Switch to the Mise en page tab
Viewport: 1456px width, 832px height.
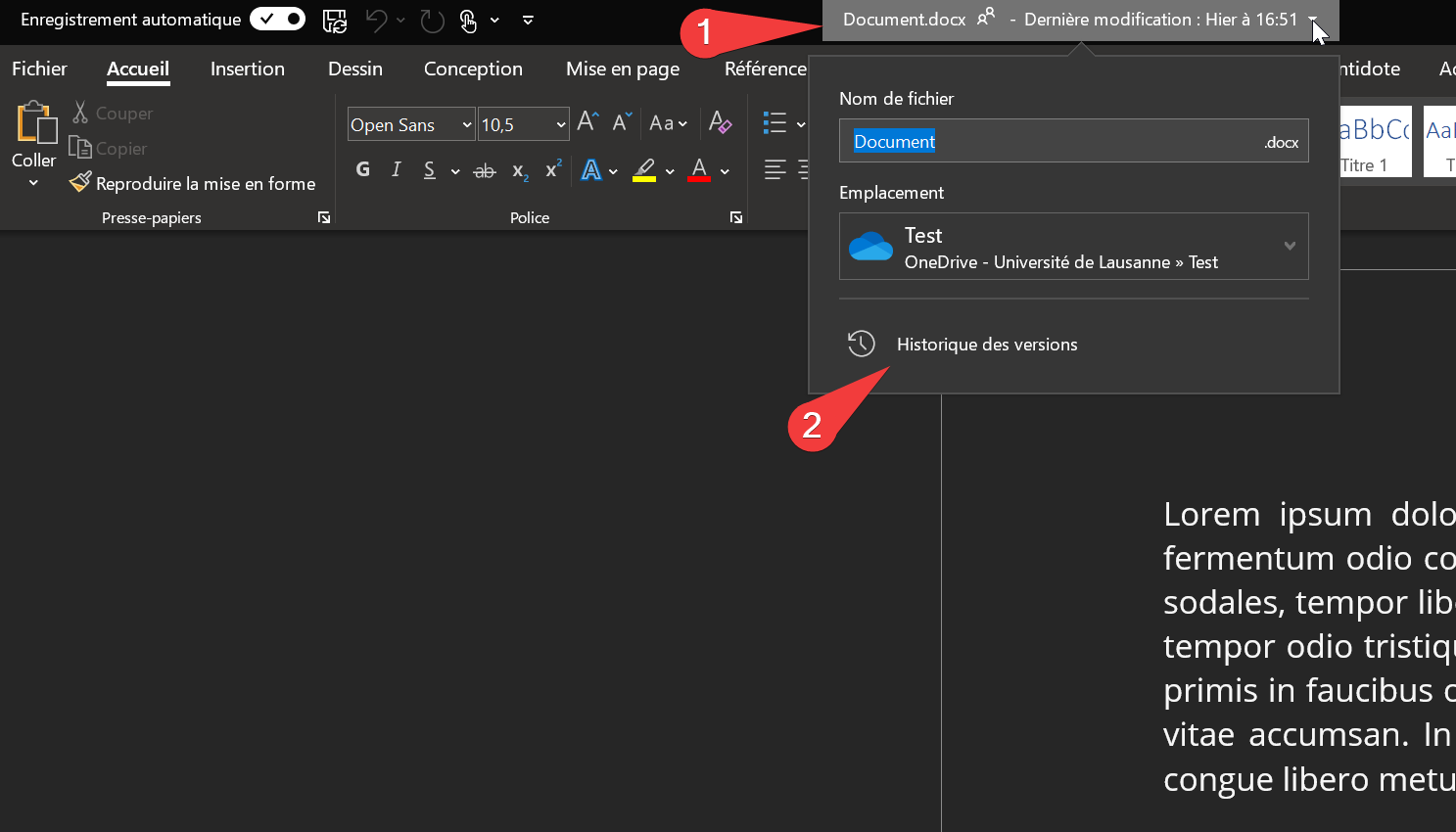pyautogui.click(x=623, y=69)
